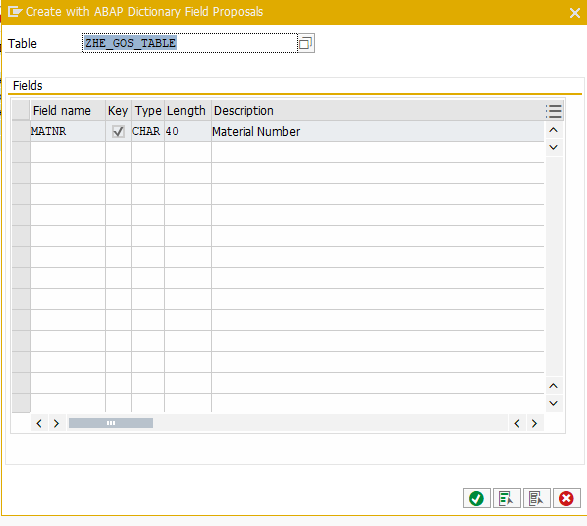Click the upper scroll-up chevron of table
This screenshot has height=526, width=587.
pos(554,130)
